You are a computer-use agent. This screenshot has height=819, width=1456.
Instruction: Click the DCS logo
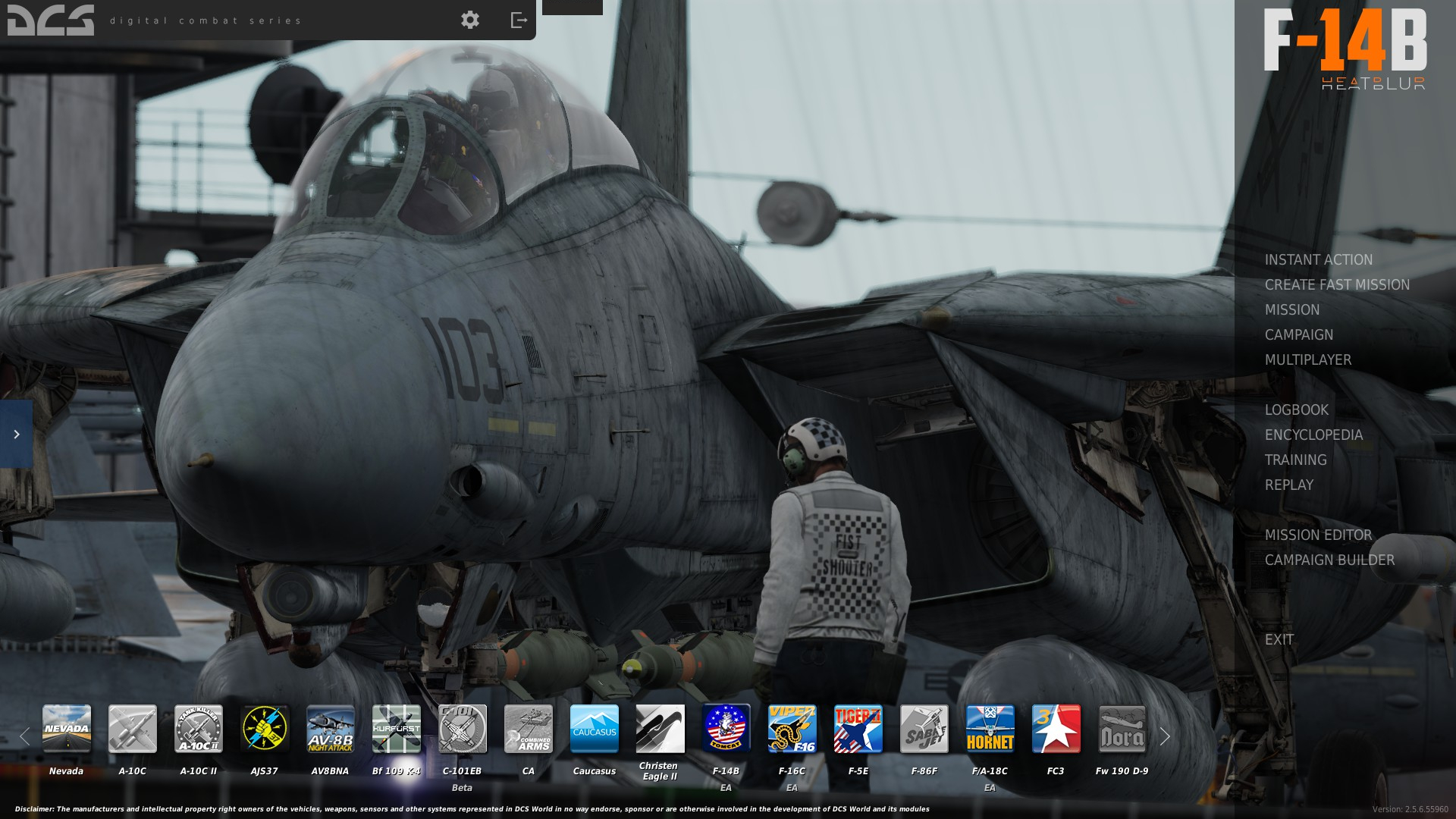51,20
